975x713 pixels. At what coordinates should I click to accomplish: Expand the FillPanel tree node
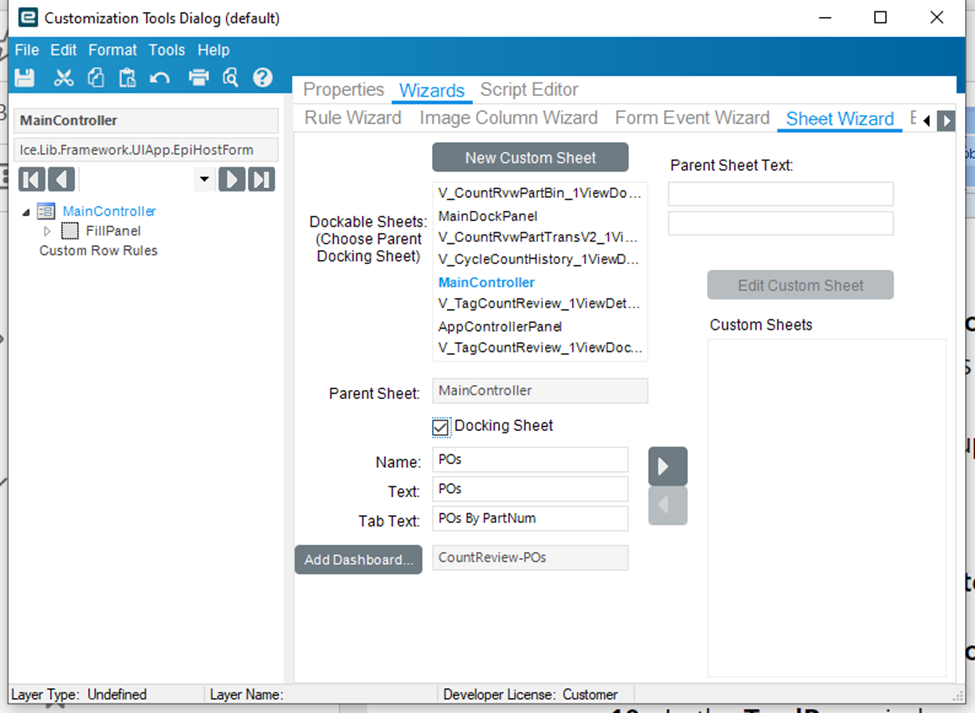[47, 231]
